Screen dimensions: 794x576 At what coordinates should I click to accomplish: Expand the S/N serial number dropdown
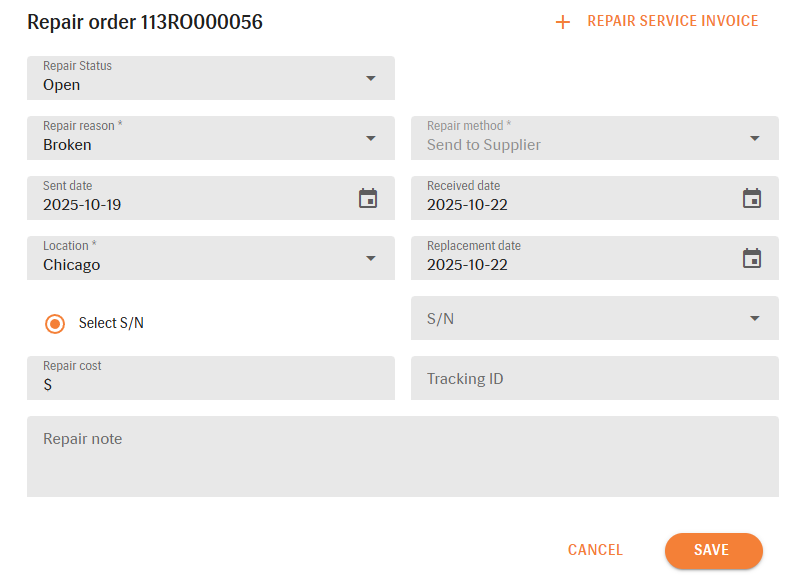pos(754,318)
